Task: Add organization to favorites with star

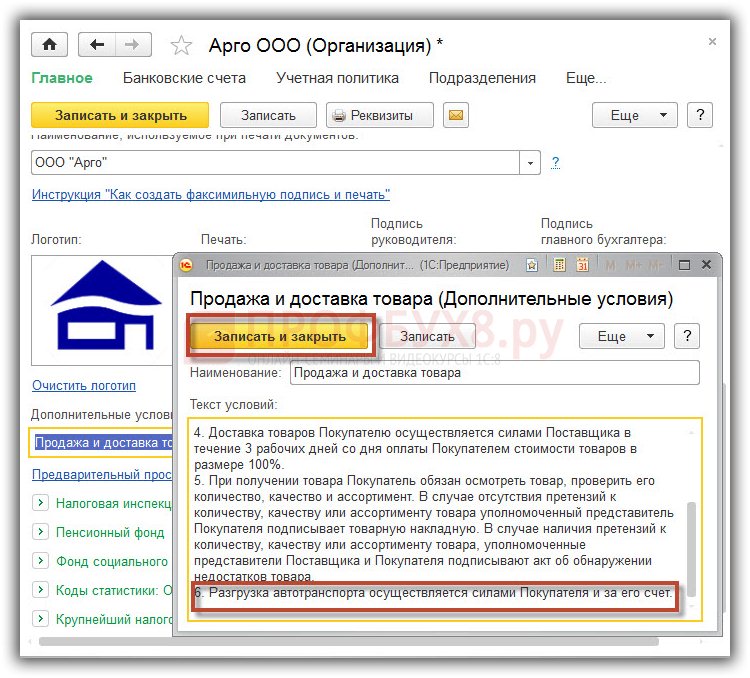Action: pyautogui.click(x=181, y=46)
